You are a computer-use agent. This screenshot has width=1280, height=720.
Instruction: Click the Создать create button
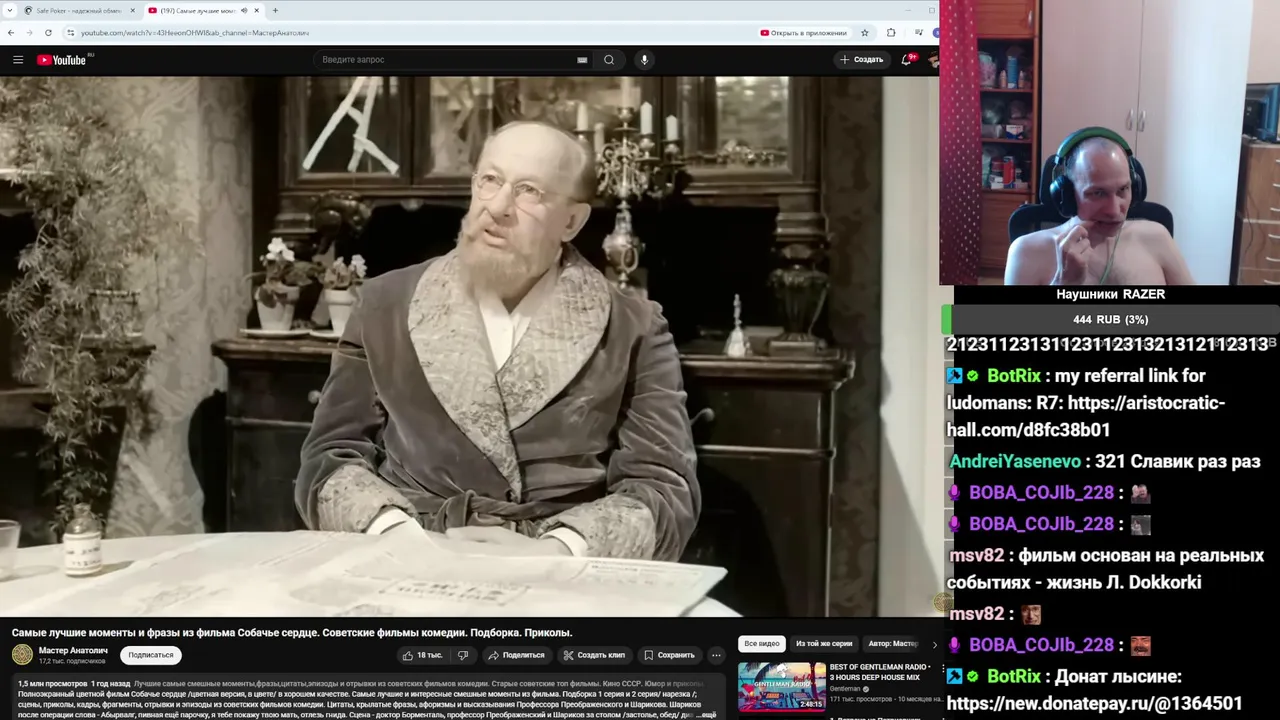pos(862,60)
